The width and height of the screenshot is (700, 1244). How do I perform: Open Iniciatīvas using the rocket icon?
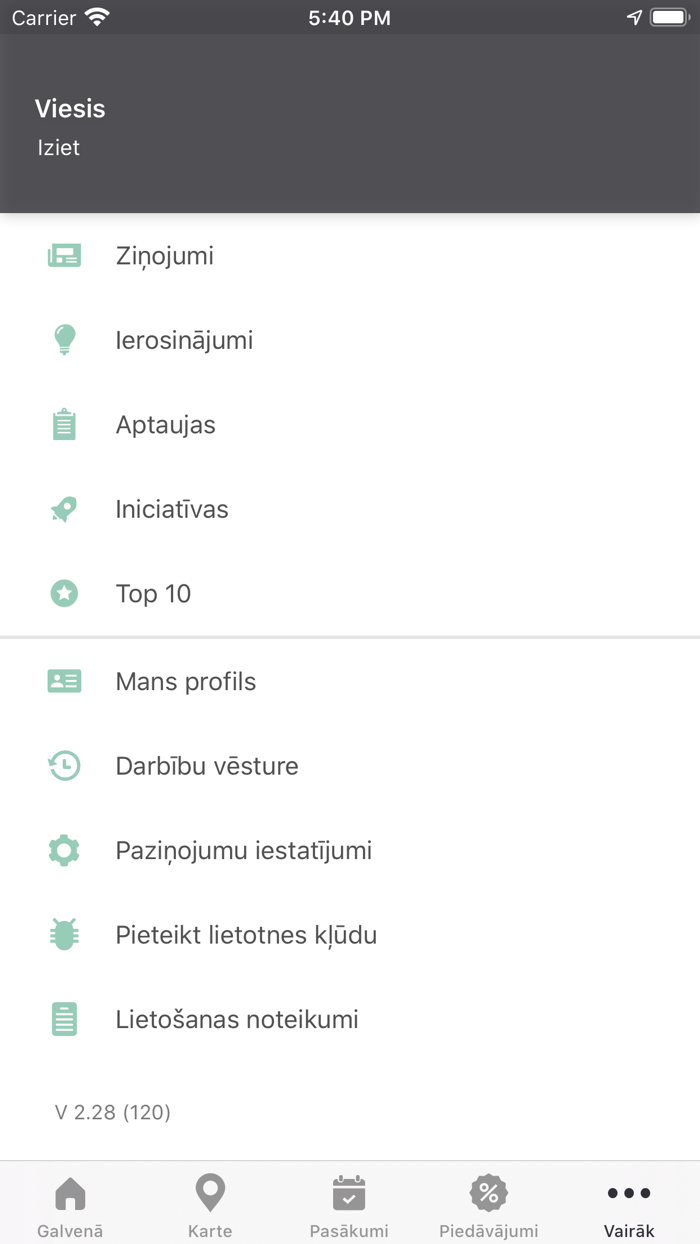(x=64, y=509)
